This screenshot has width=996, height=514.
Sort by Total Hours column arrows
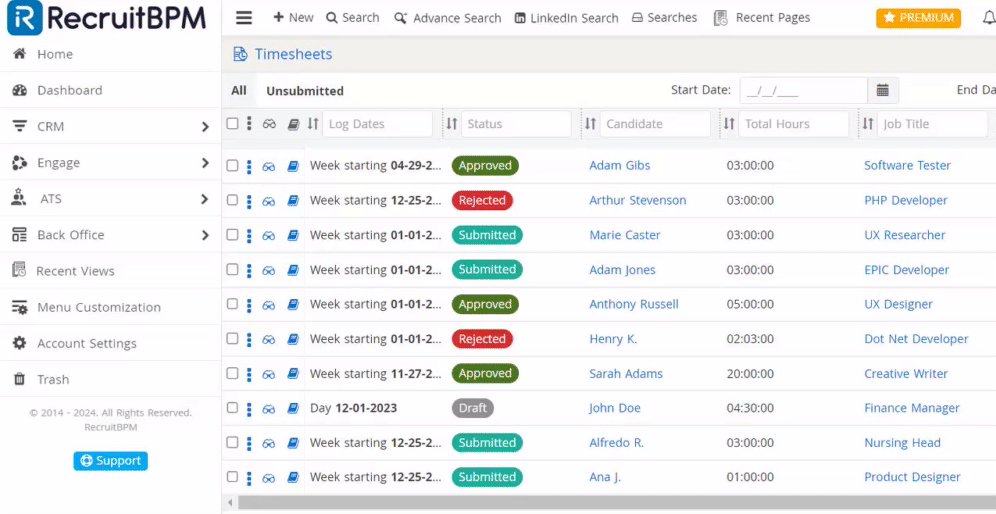point(729,124)
